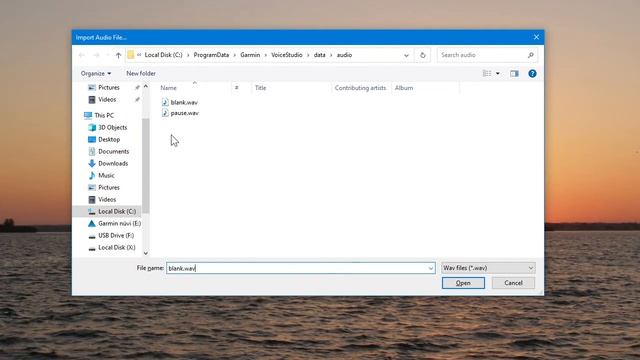Screen dimensions: 640x360
Task: Select the blank.wav file icon
Action: [165, 102]
